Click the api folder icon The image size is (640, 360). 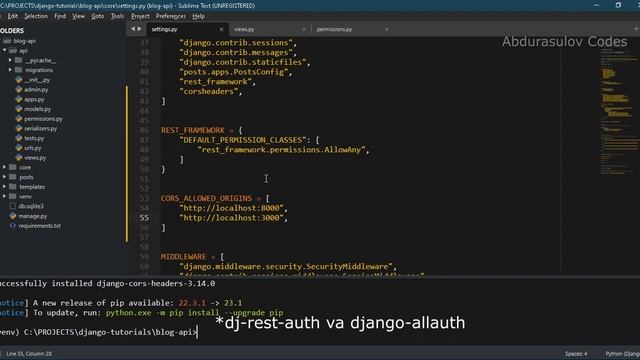point(13,51)
